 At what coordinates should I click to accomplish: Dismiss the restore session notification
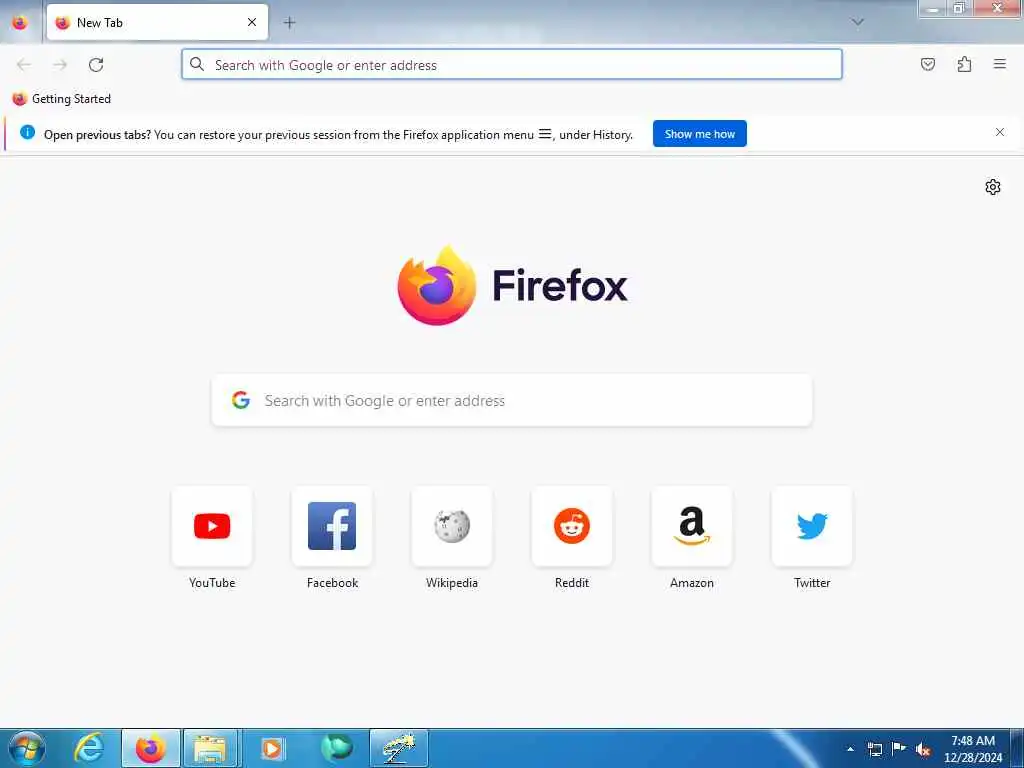[x=1000, y=132]
